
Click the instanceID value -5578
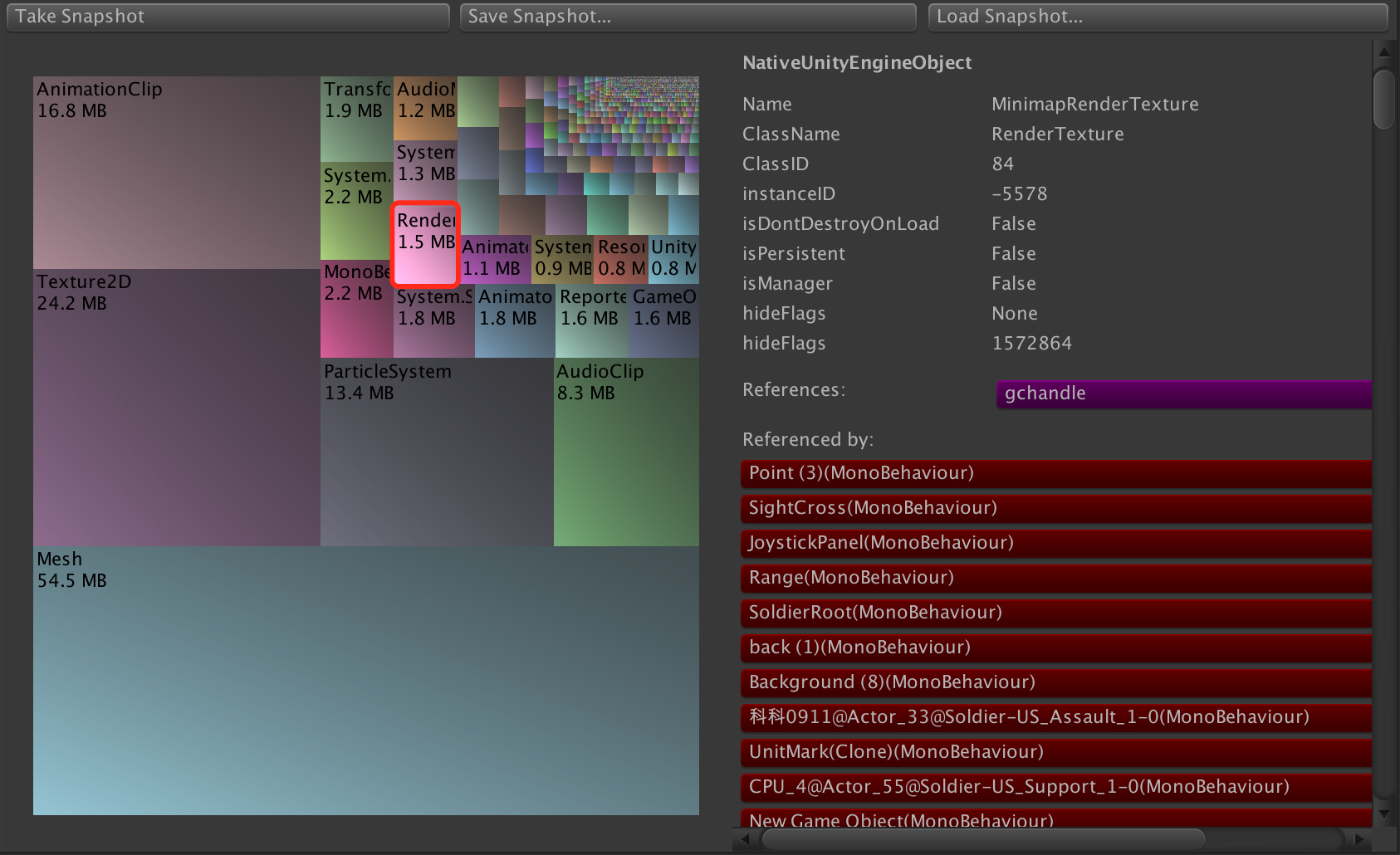(1020, 194)
